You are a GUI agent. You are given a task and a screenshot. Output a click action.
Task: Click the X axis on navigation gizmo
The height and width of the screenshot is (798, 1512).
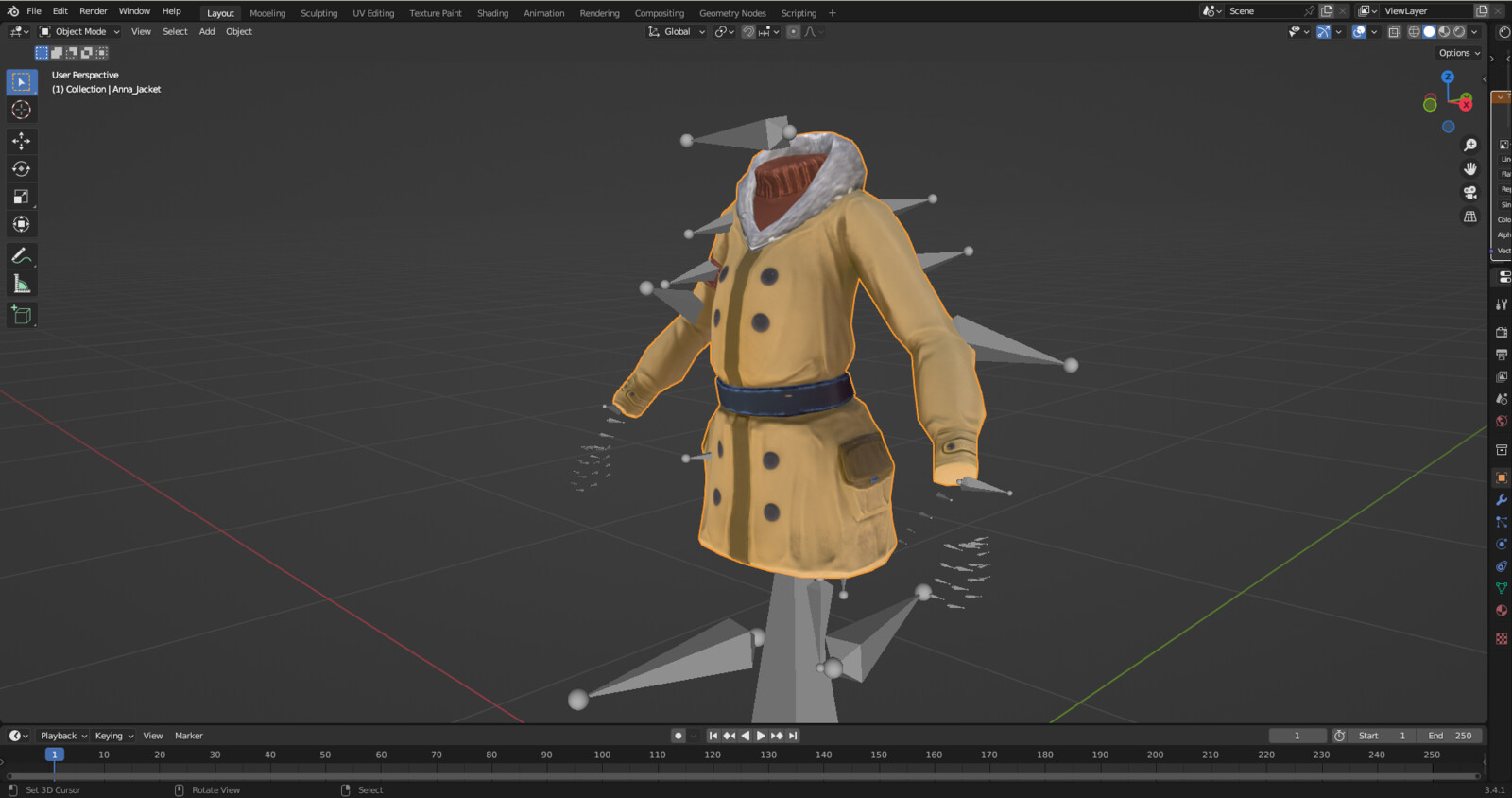click(1466, 103)
